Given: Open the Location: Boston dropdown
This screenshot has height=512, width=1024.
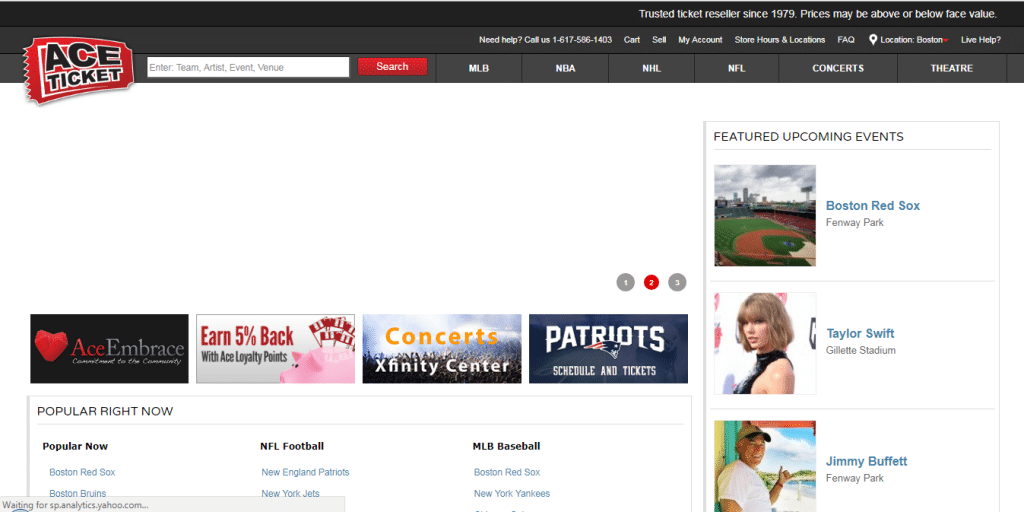Looking at the screenshot, I should coord(914,40).
